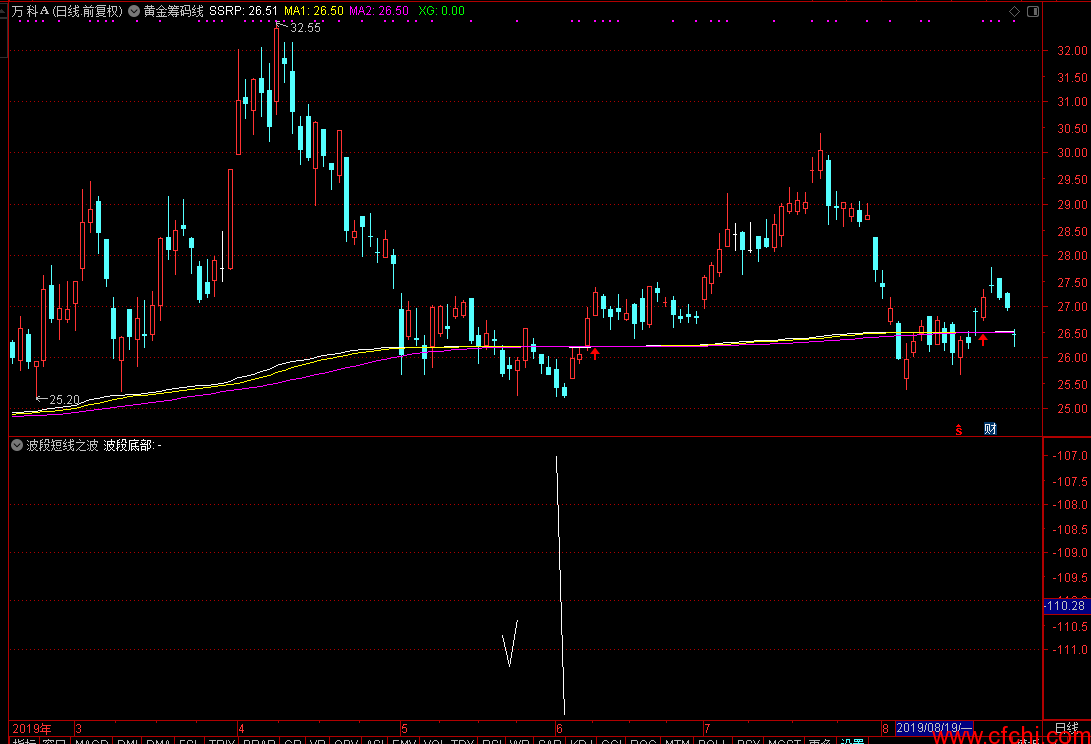Click the 波段底部 indicator label
Image resolution: width=1091 pixels, height=744 pixels.
point(129,445)
